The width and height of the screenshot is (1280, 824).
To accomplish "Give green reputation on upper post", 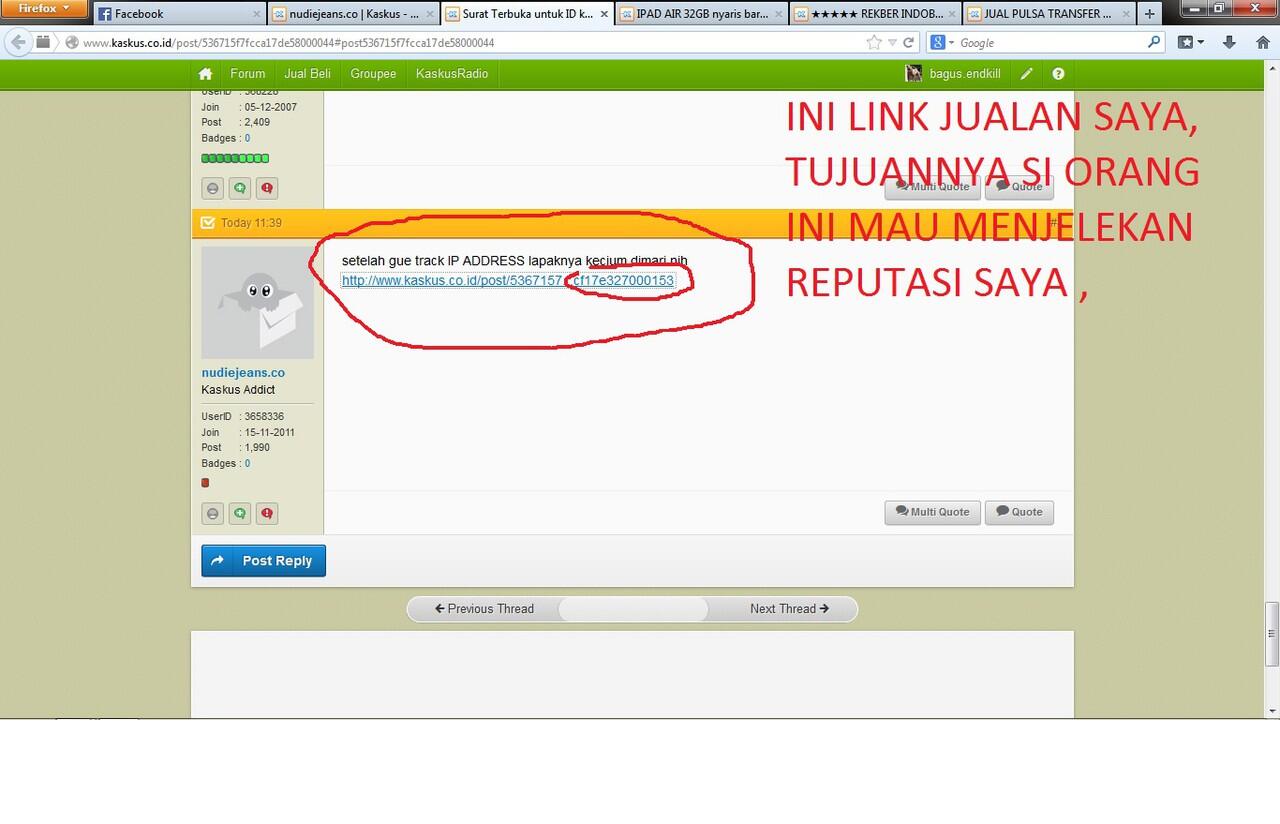I will [240, 188].
